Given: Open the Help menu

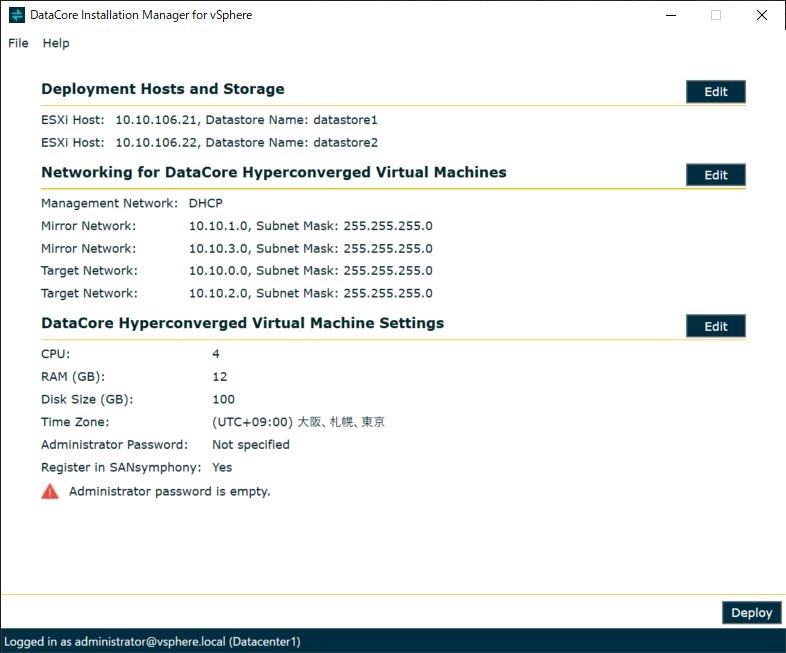Looking at the screenshot, I should [56, 43].
